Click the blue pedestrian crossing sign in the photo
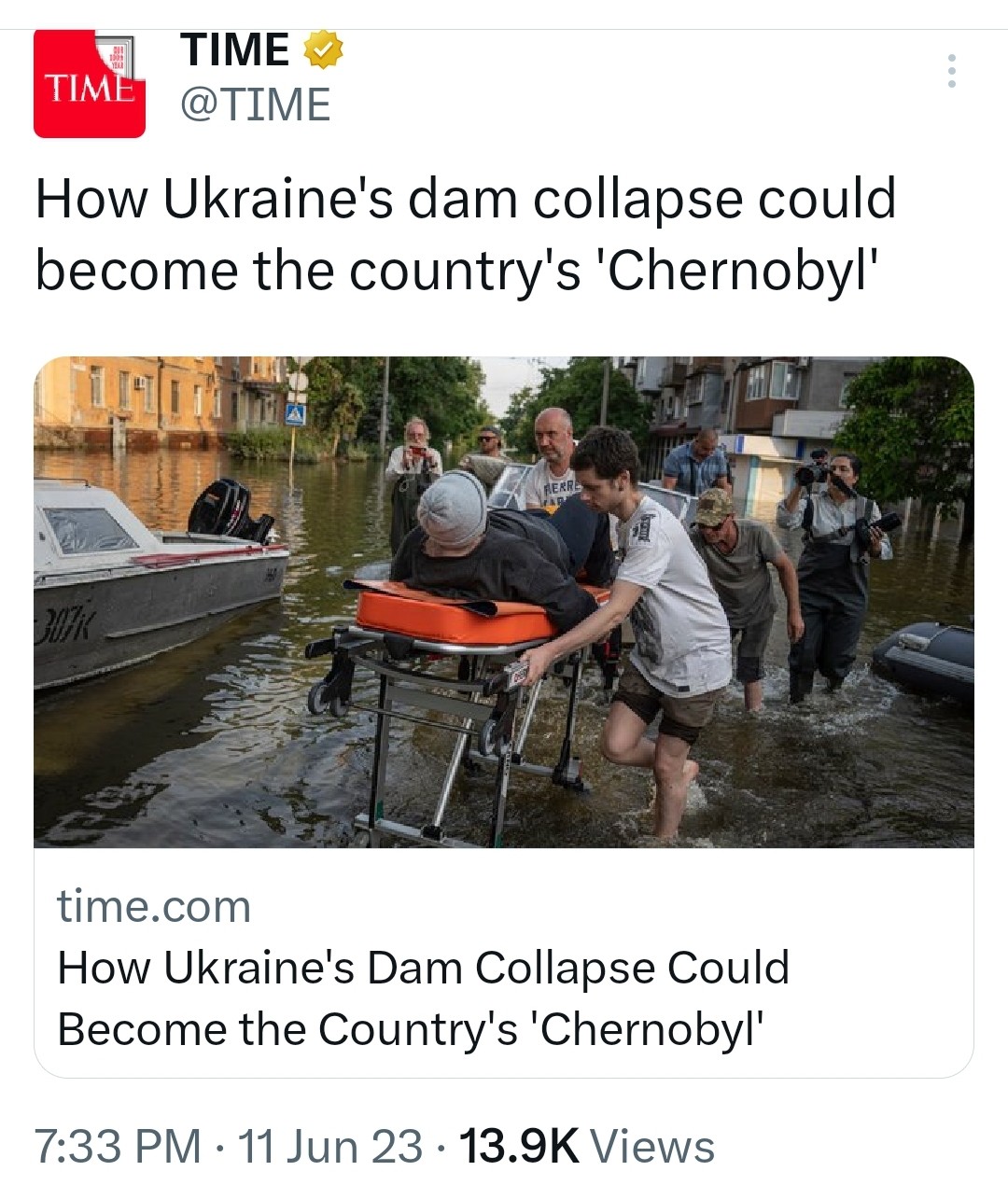 (x=295, y=412)
